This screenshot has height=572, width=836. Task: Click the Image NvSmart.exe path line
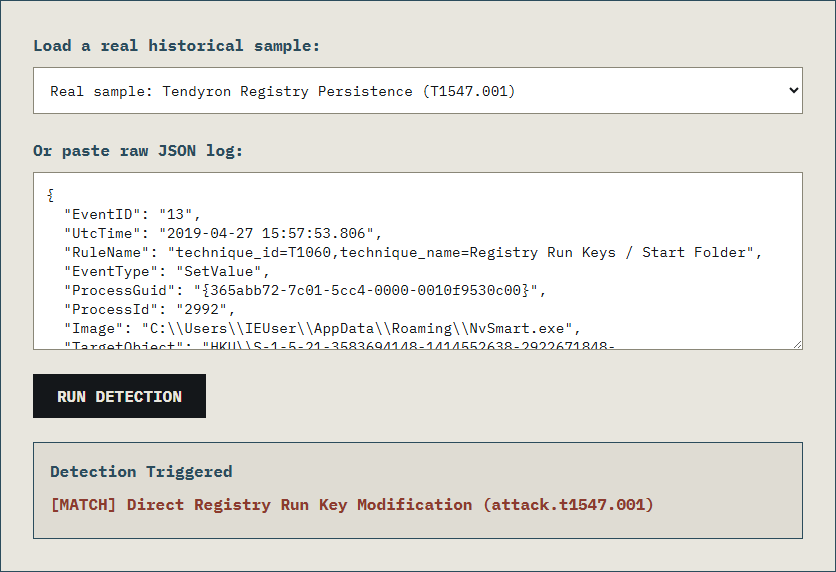(x=322, y=329)
